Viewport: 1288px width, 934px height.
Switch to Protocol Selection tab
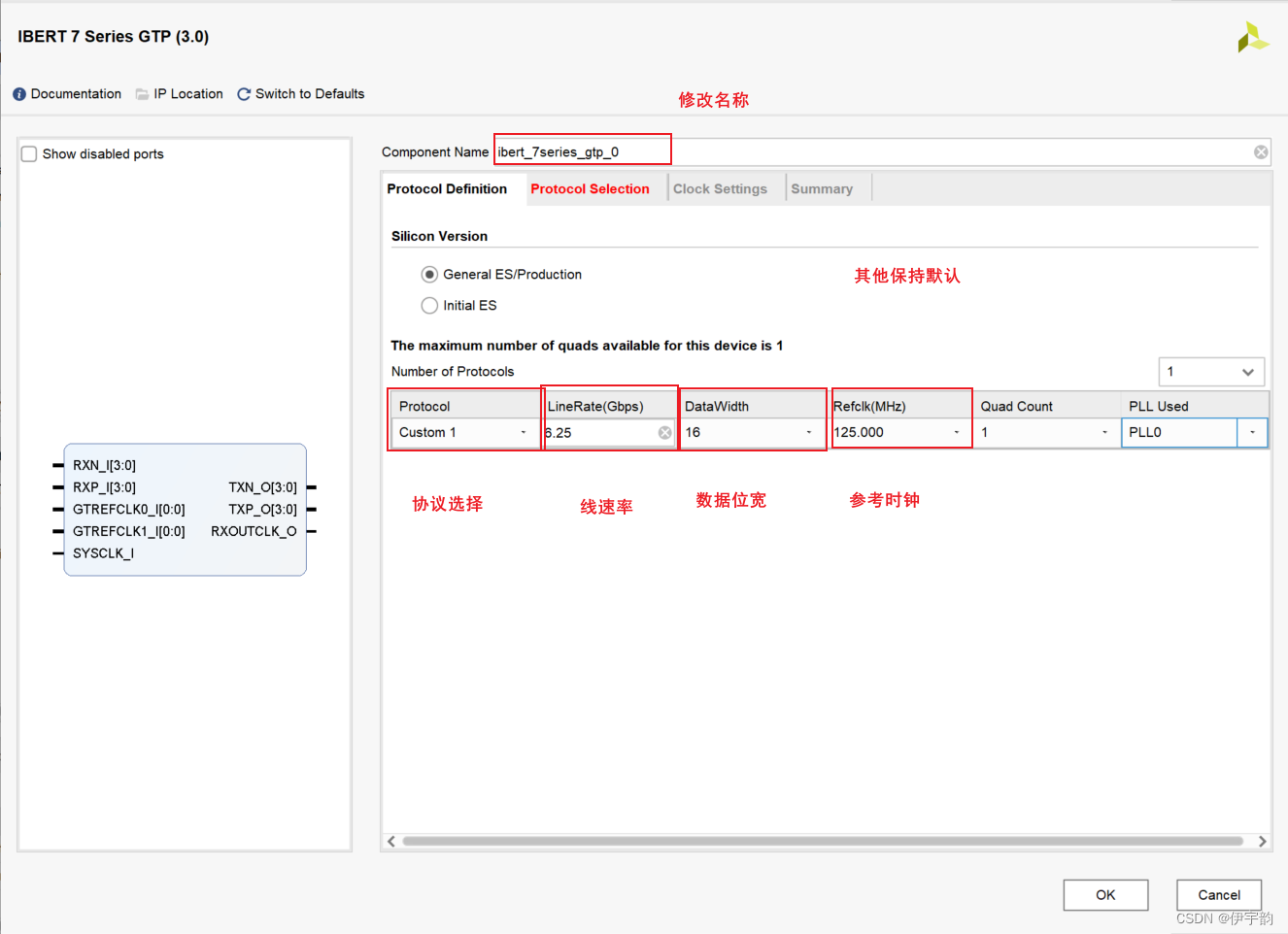coord(590,189)
